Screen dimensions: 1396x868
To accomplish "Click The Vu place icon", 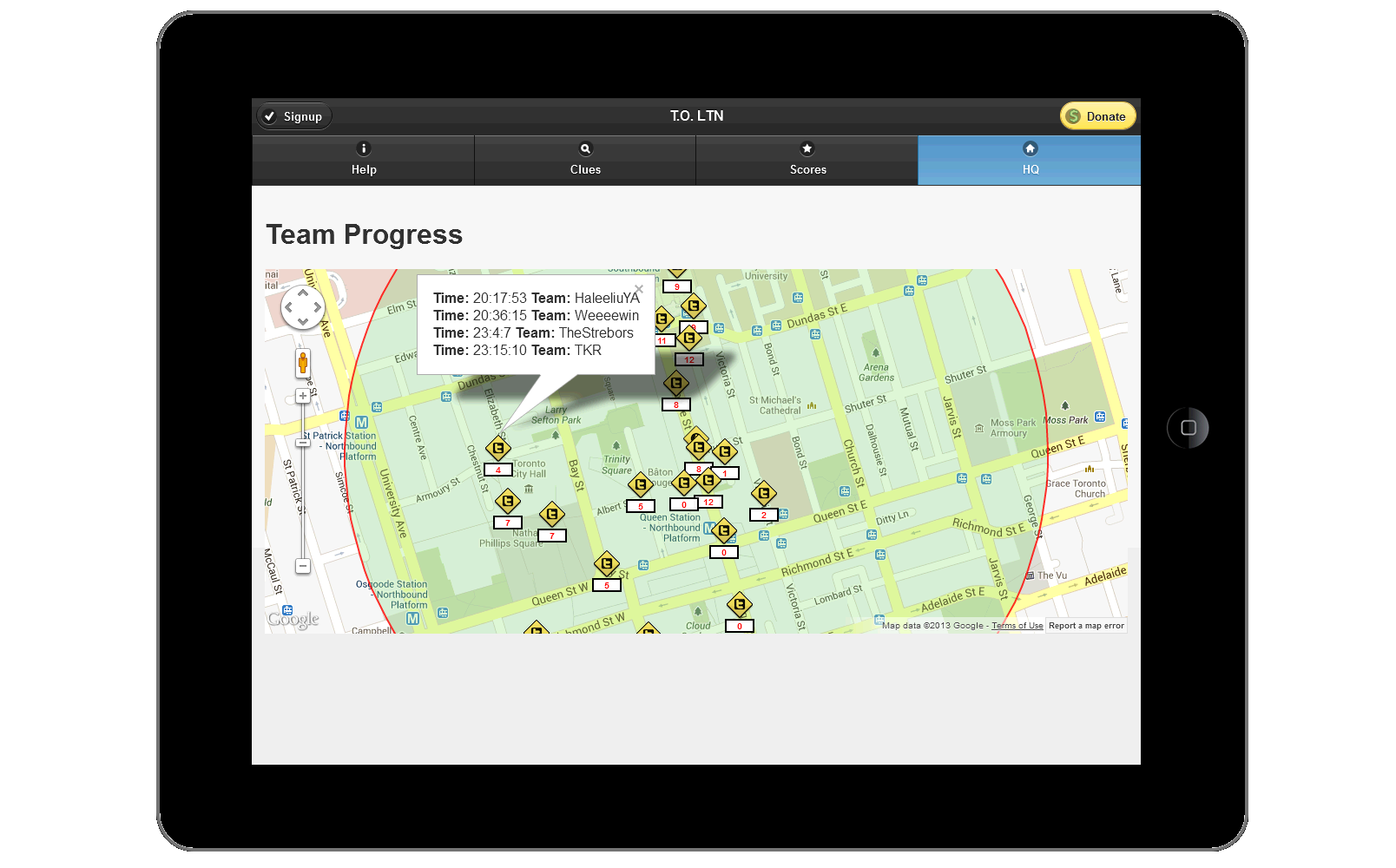I will 1030,575.
